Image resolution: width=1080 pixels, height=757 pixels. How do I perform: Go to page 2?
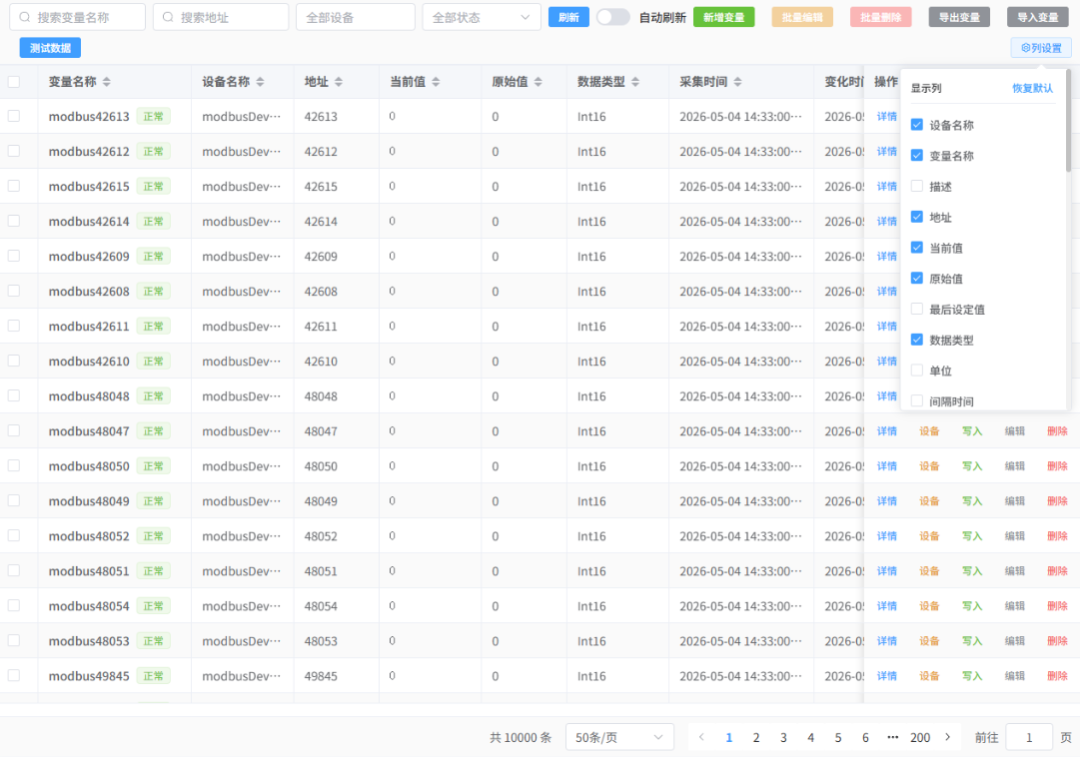pos(756,737)
